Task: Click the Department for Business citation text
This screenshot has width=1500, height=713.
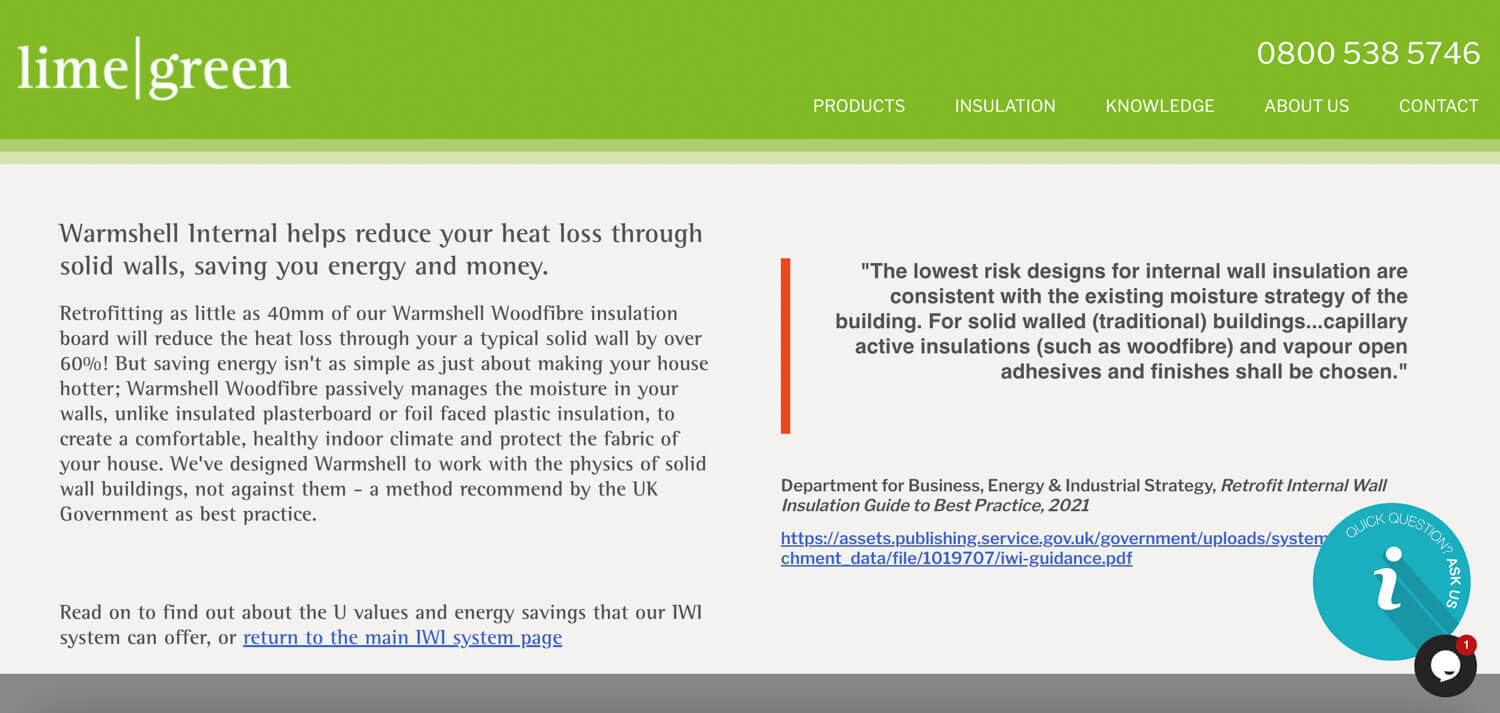Action: point(1084,495)
